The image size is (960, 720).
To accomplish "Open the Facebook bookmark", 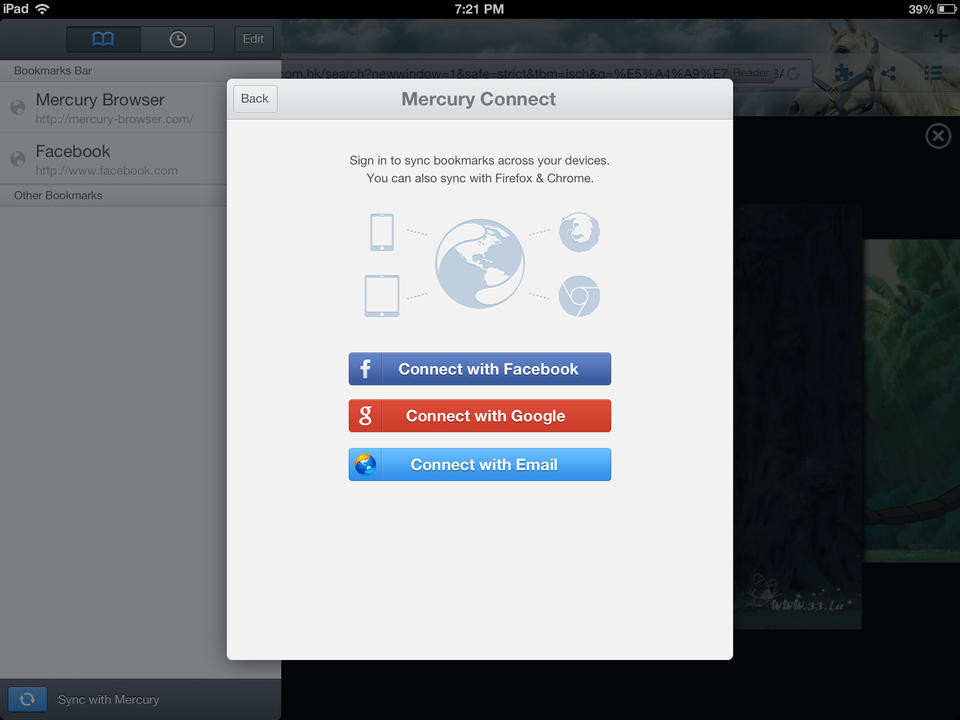I will (x=113, y=159).
